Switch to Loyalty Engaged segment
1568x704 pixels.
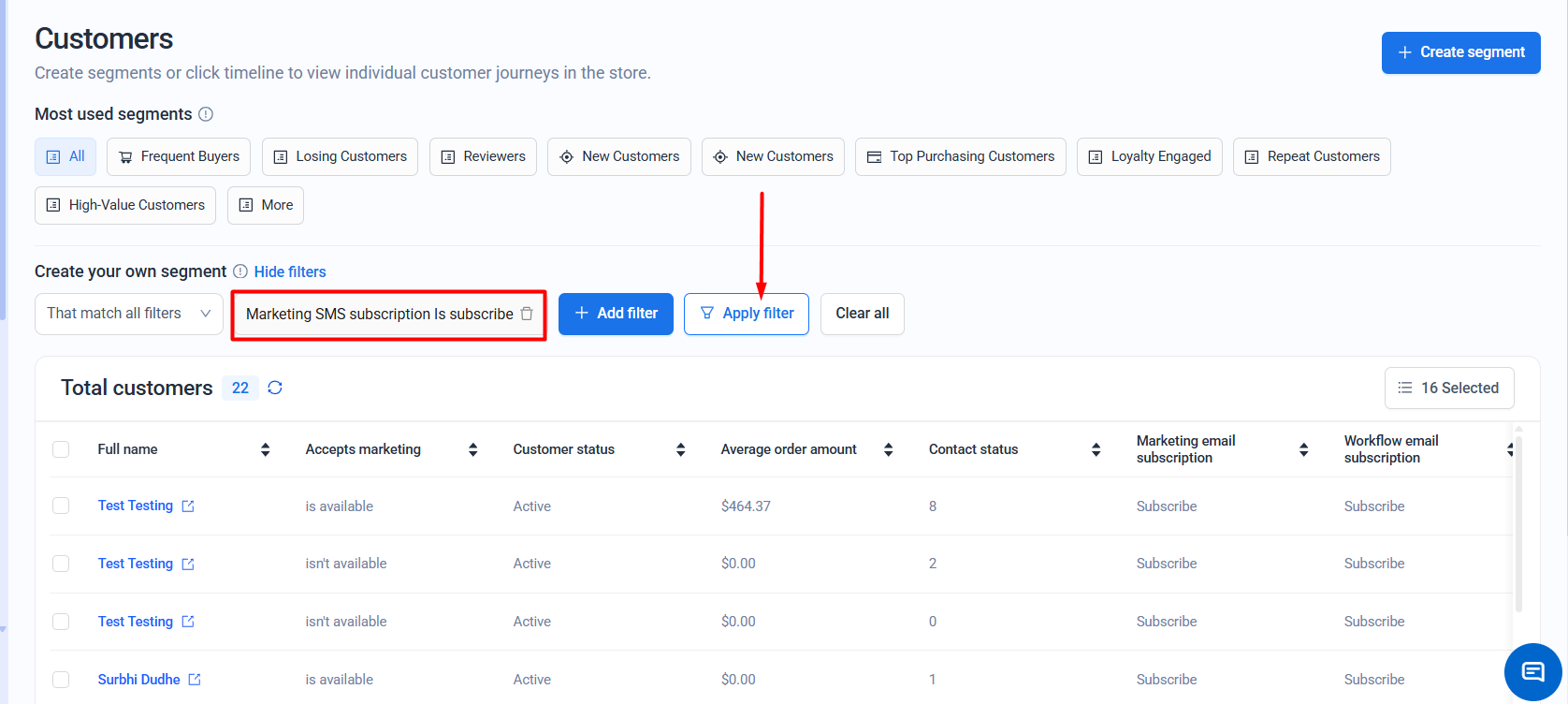click(x=1149, y=156)
